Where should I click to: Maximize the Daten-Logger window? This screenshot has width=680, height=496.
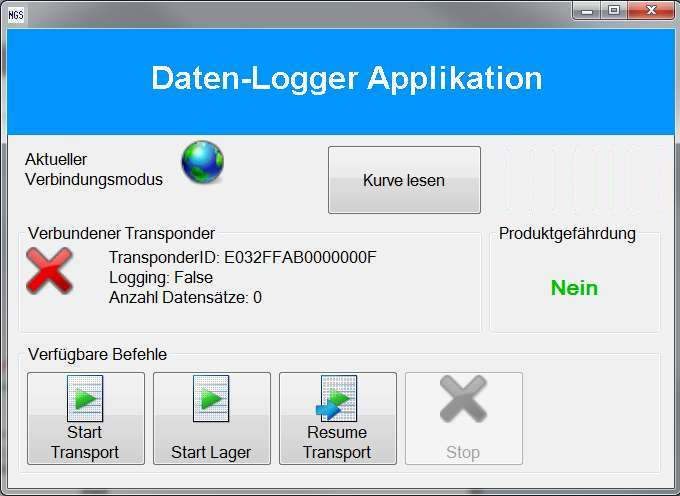[x=614, y=11]
